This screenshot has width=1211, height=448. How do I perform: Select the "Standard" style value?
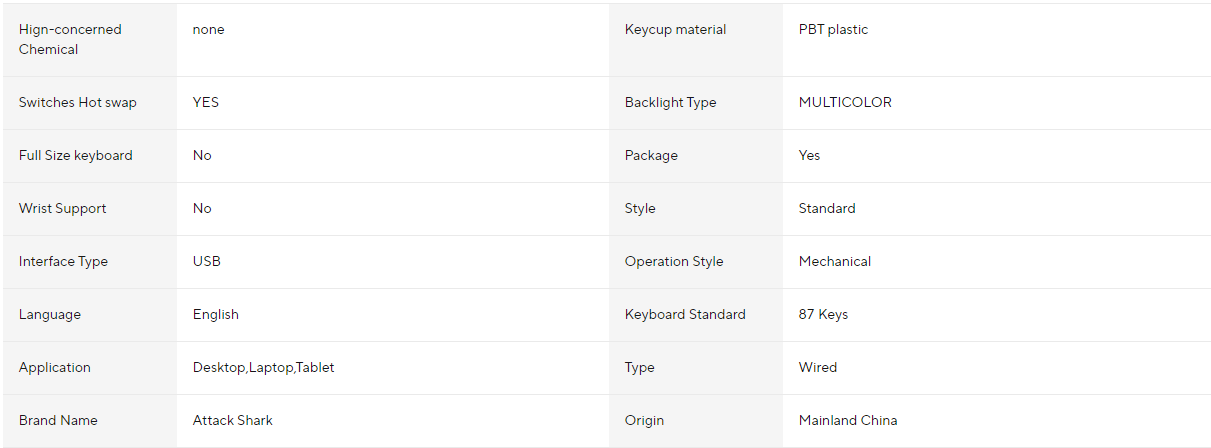coord(827,209)
